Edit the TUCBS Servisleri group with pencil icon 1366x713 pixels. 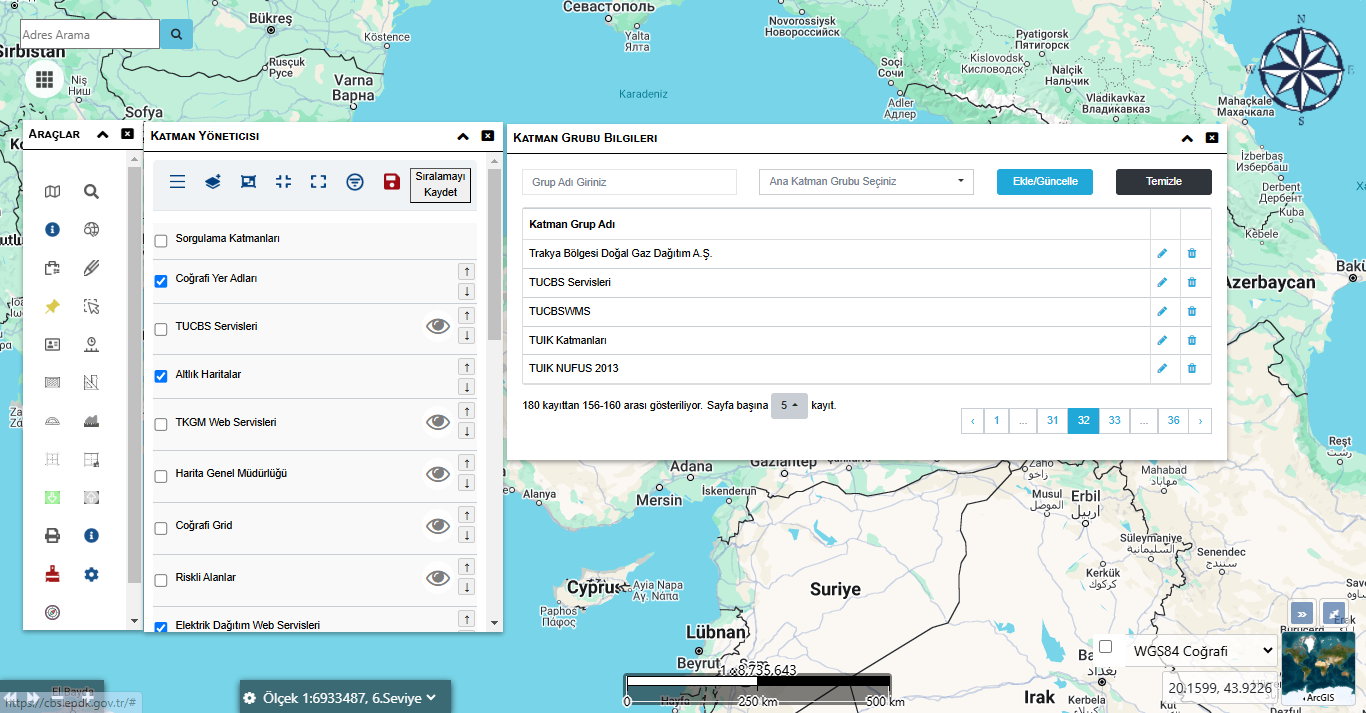(x=1162, y=282)
